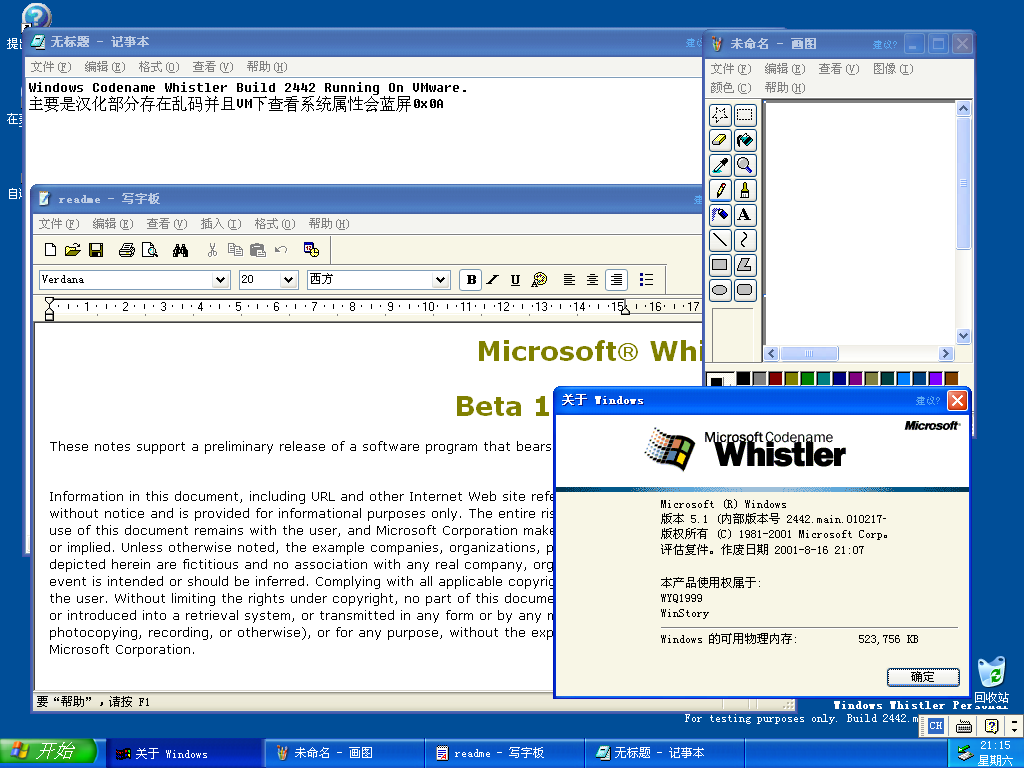The width and height of the screenshot is (1024, 768).
Task: Select the straight Line tool in Paint
Action: (x=720, y=240)
